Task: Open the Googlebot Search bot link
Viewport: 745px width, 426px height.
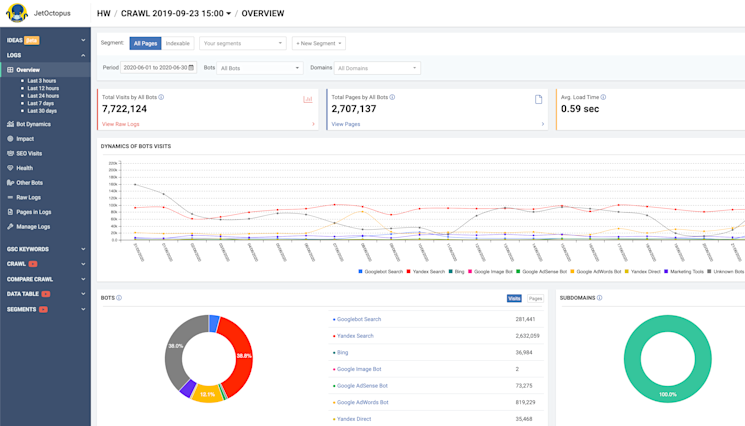Action: tap(358, 319)
